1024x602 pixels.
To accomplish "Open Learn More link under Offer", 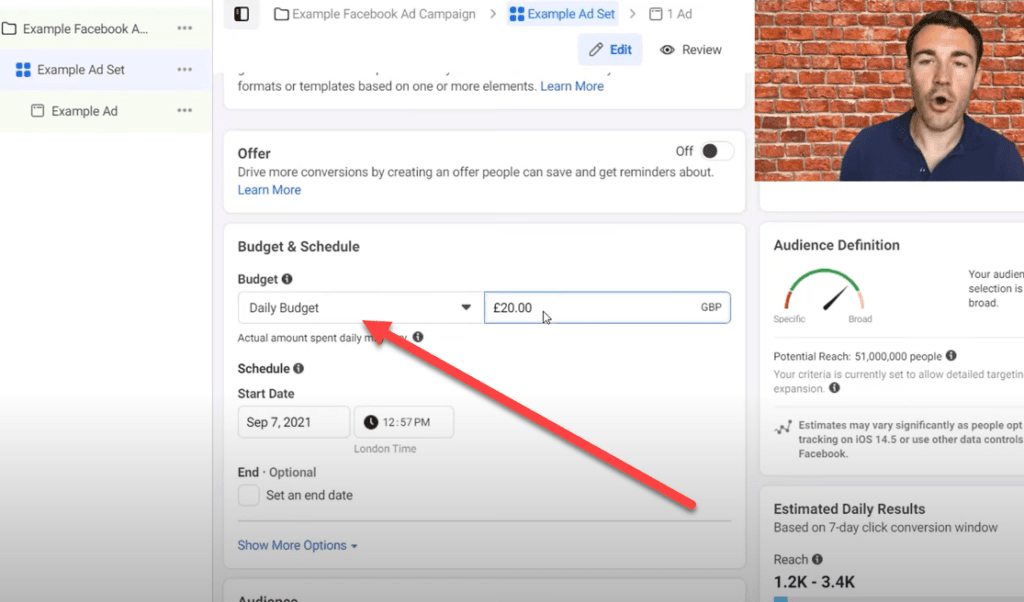I will pos(269,190).
